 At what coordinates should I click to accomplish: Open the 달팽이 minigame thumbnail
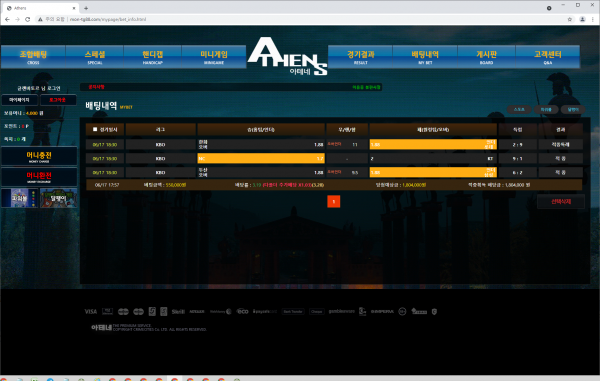[x=59, y=198]
